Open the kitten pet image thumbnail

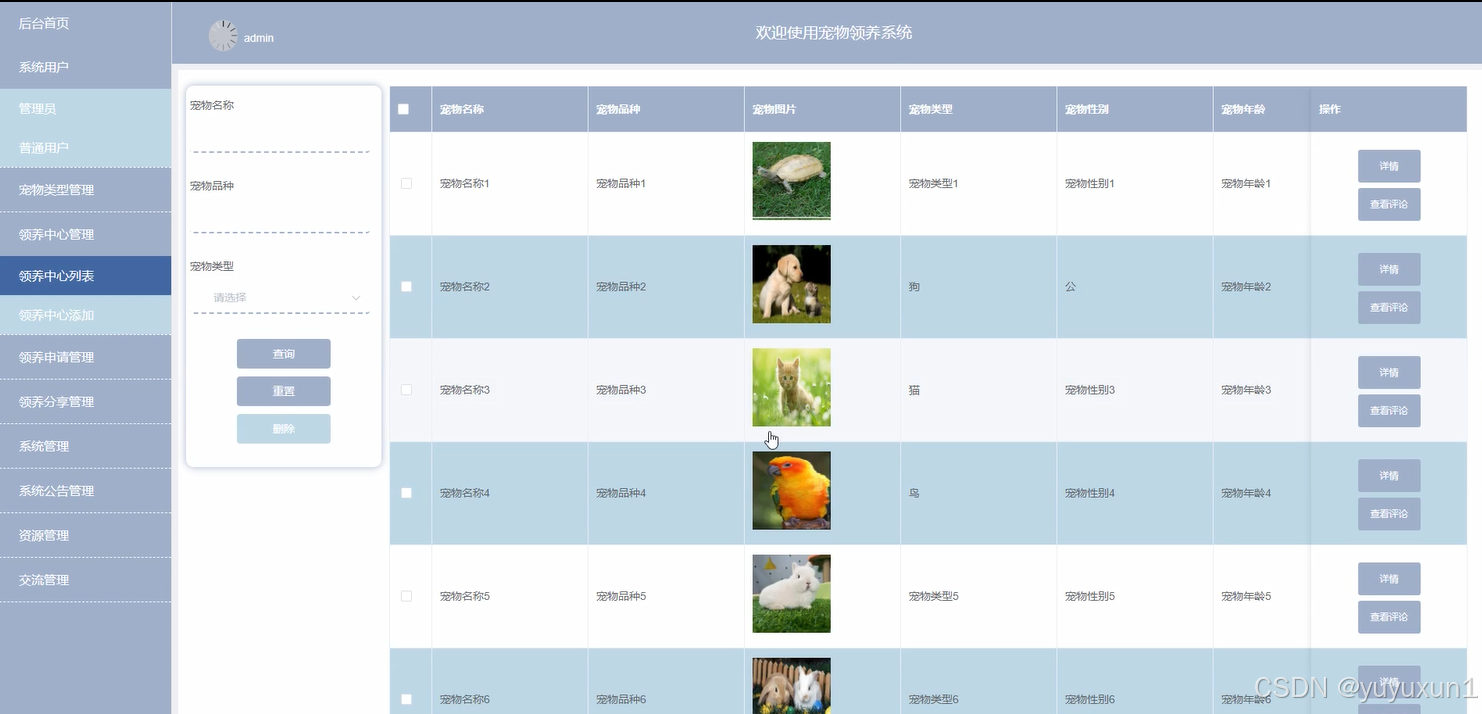[x=791, y=387]
